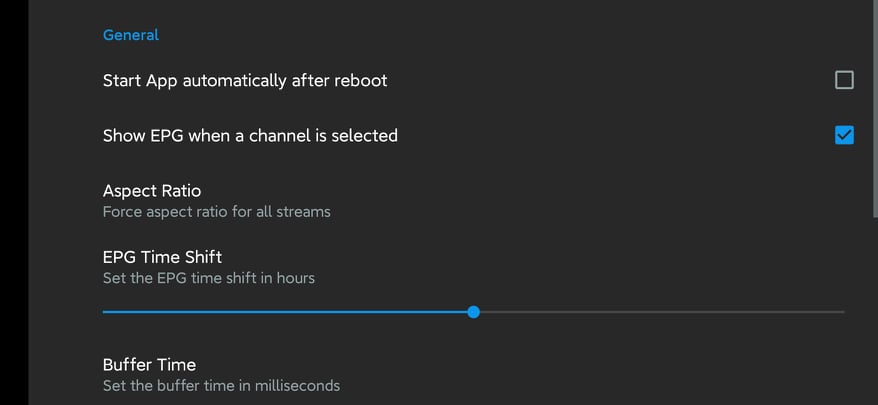Screen dimensions: 878x405
Task: Open the Buffer Time setting
Action: 149,364
